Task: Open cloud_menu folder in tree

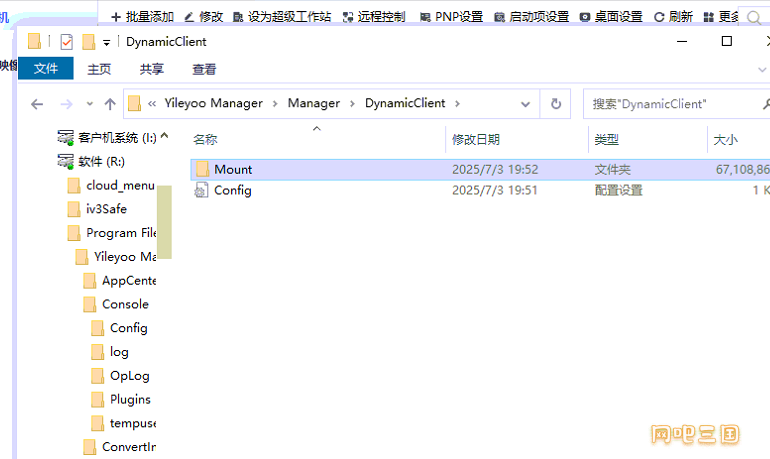Action: pos(111,185)
